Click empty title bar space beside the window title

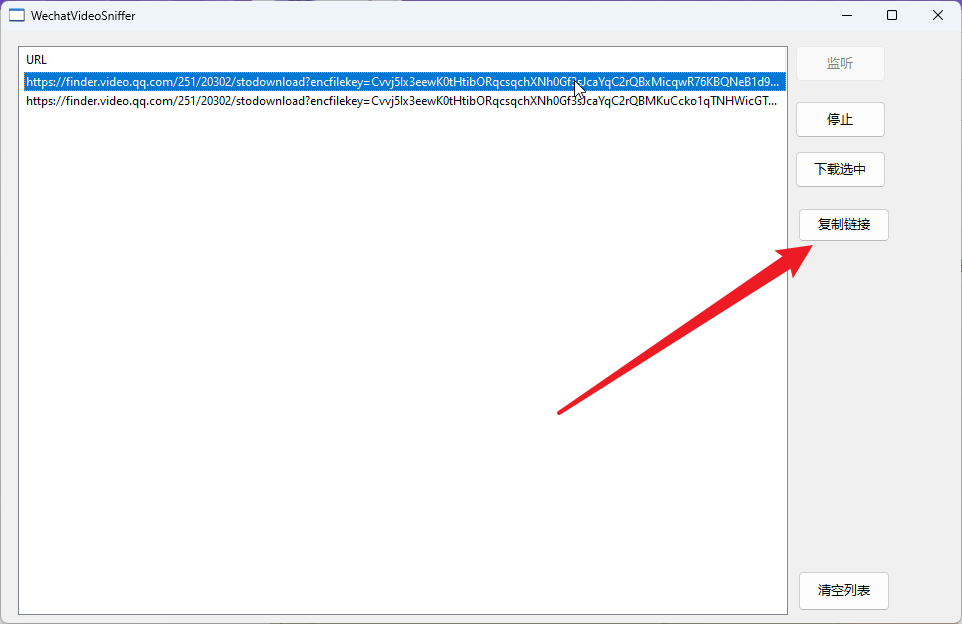point(450,15)
